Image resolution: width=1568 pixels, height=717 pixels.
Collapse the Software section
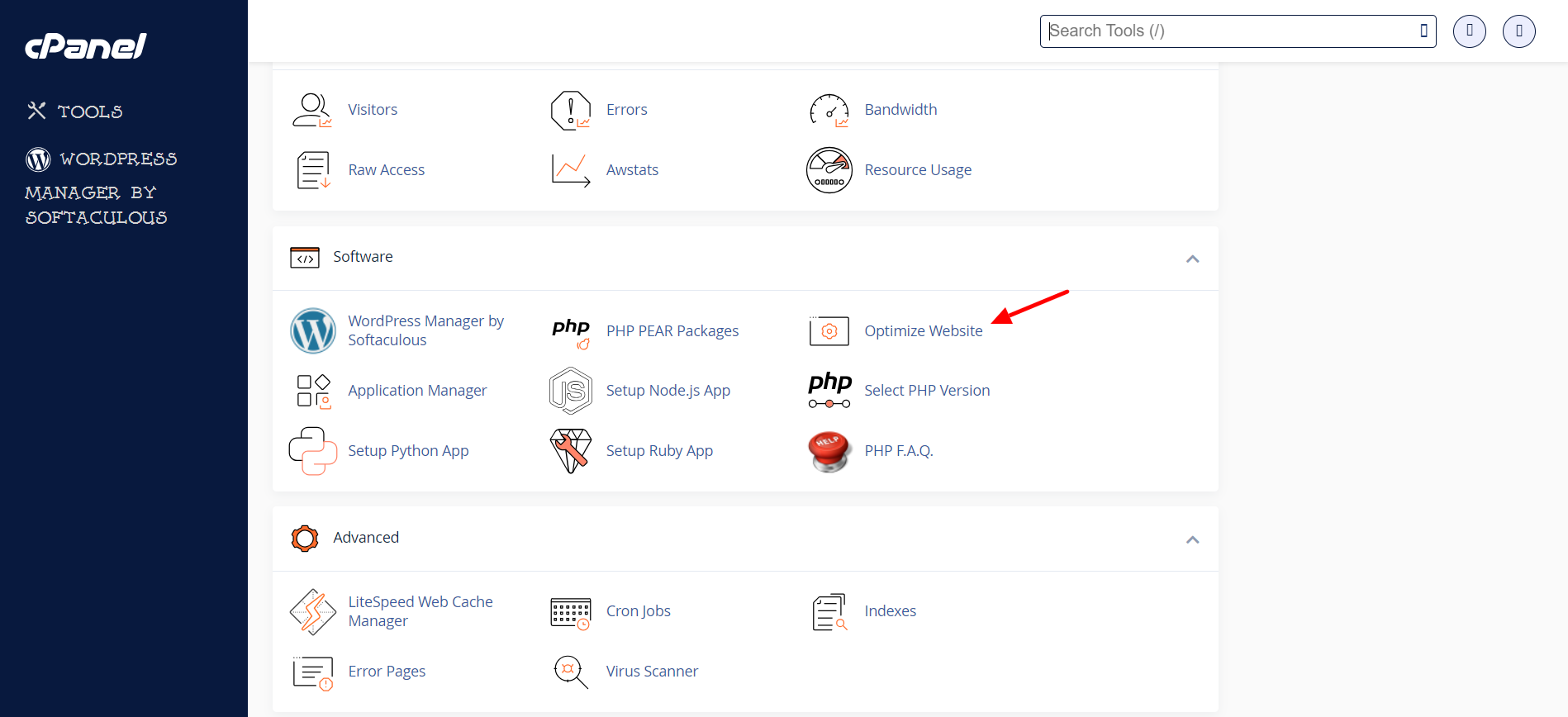(x=1192, y=259)
